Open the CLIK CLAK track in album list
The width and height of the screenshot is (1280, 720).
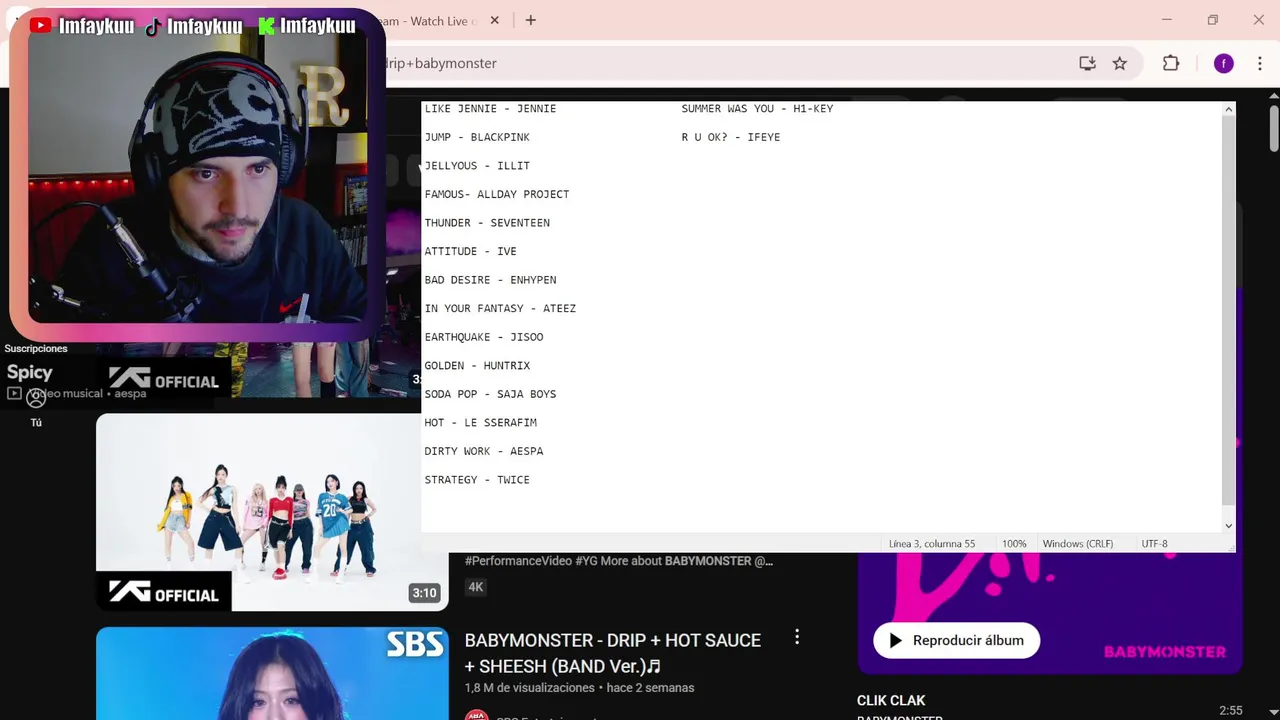(891, 701)
